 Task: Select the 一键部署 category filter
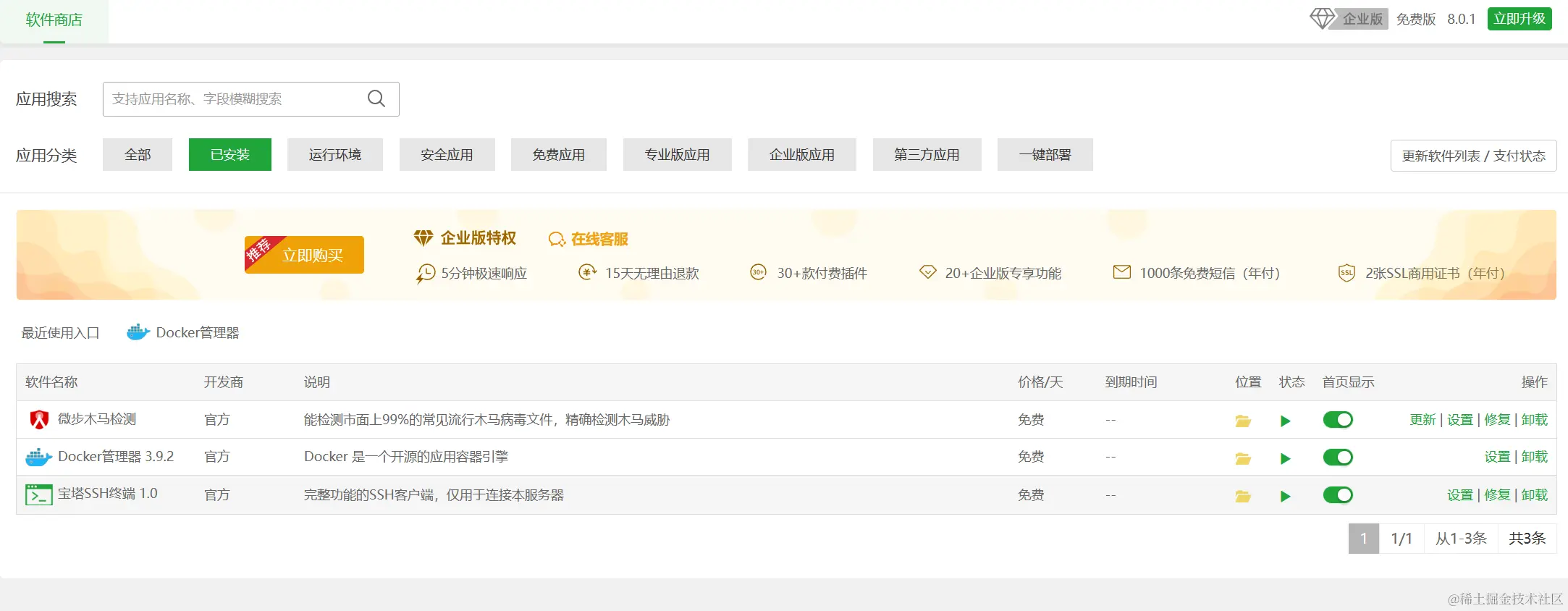pyautogui.click(x=1045, y=155)
